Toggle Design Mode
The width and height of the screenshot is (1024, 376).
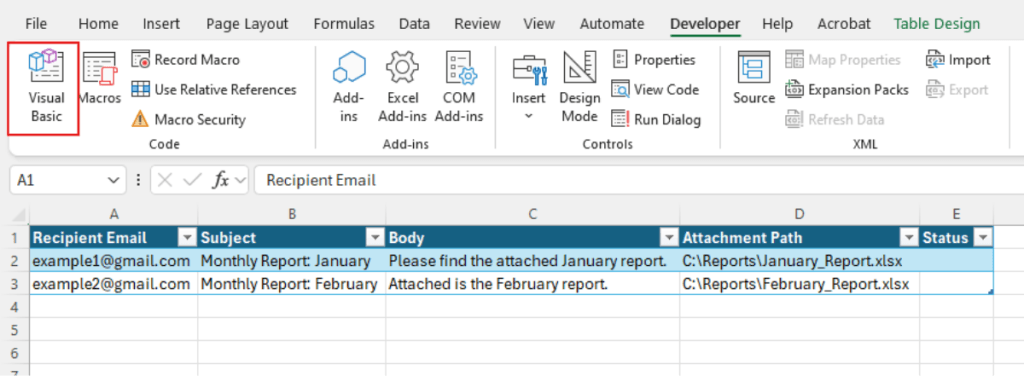tap(579, 87)
